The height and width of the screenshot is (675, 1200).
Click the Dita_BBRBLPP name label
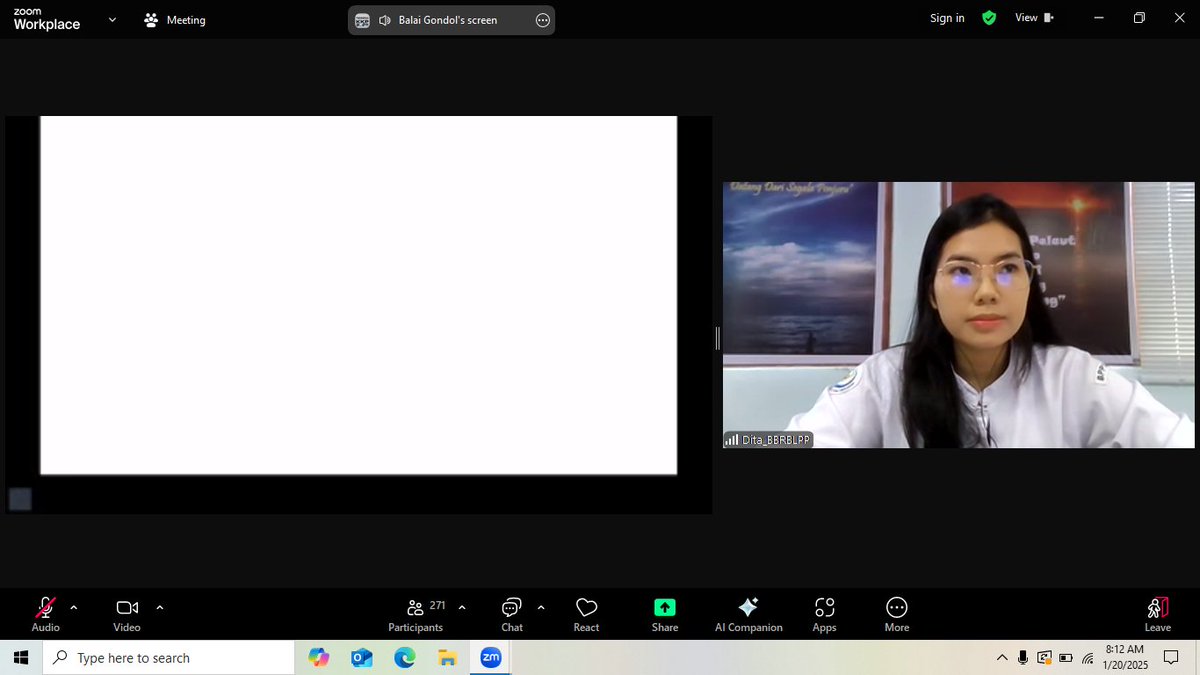[768, 440]
